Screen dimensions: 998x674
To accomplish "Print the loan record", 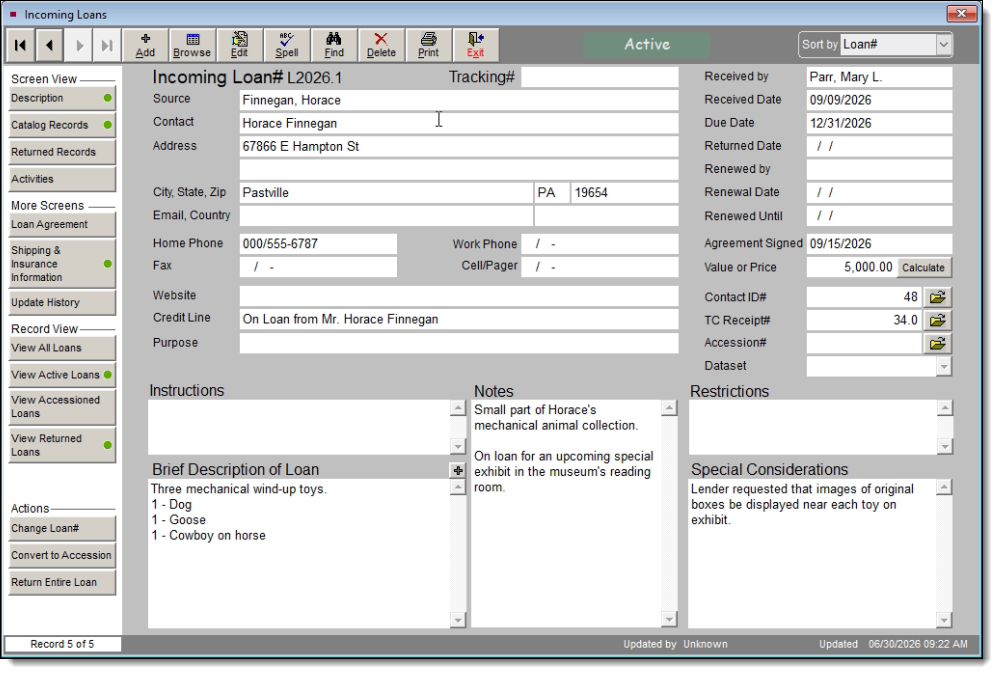I will pos(428,45).
